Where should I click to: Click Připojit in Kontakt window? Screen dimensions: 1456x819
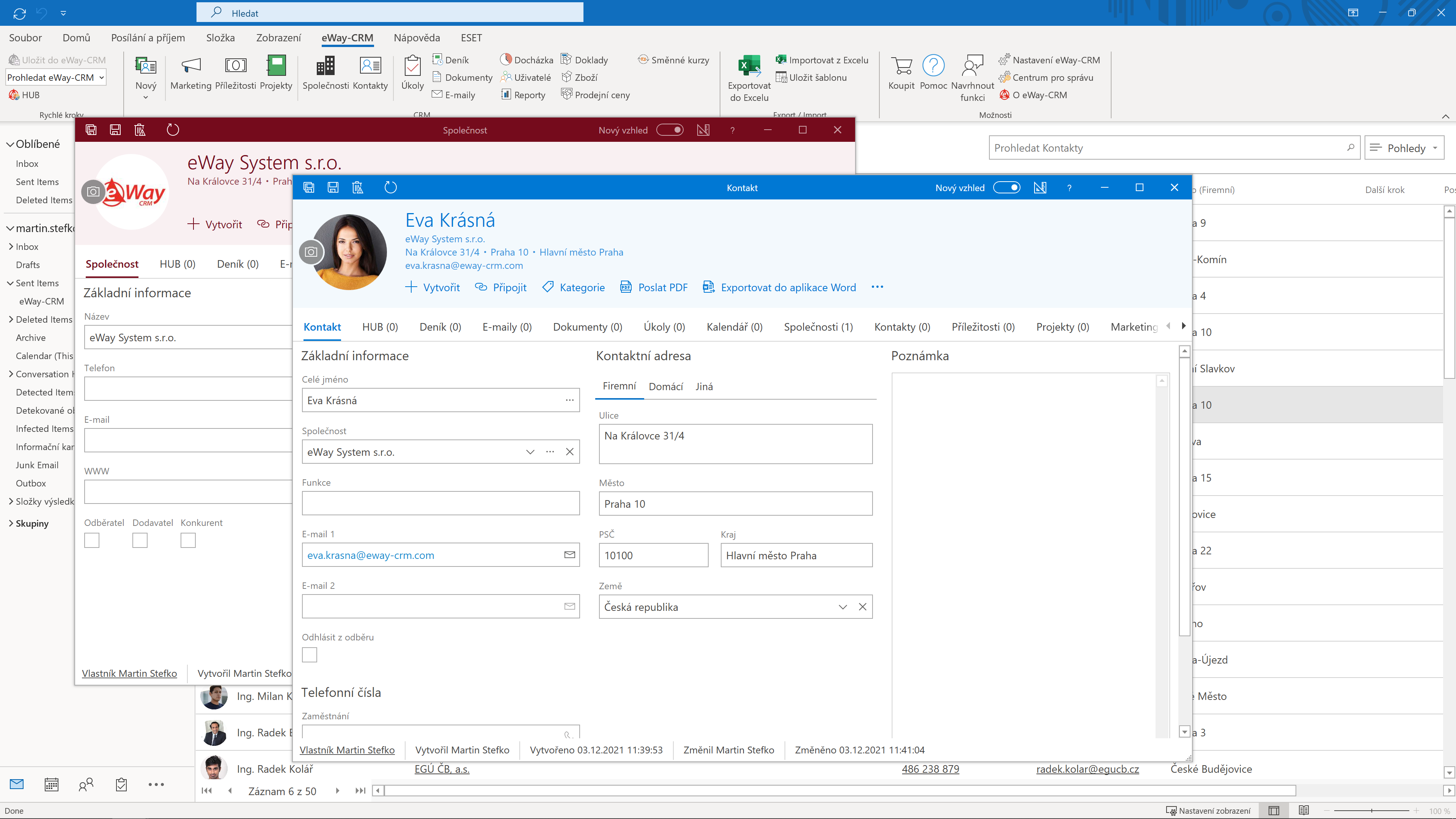(x=500, y=287)
